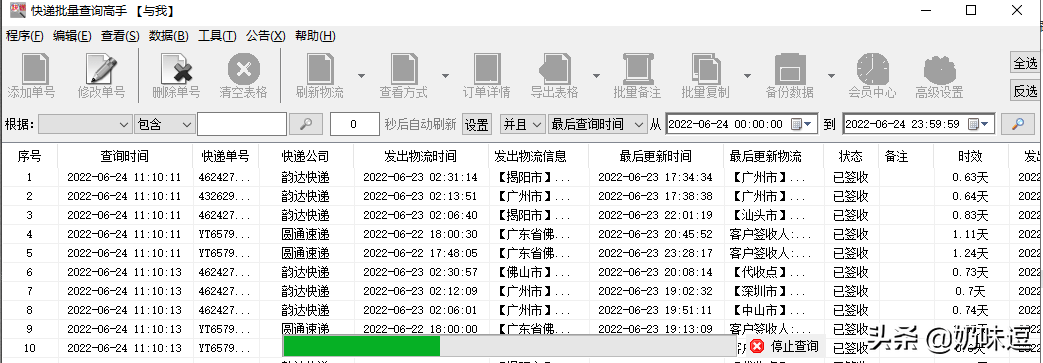Open the 数据(B) menu
This screenshot has width=1043, height=363.
click(168, 36)
